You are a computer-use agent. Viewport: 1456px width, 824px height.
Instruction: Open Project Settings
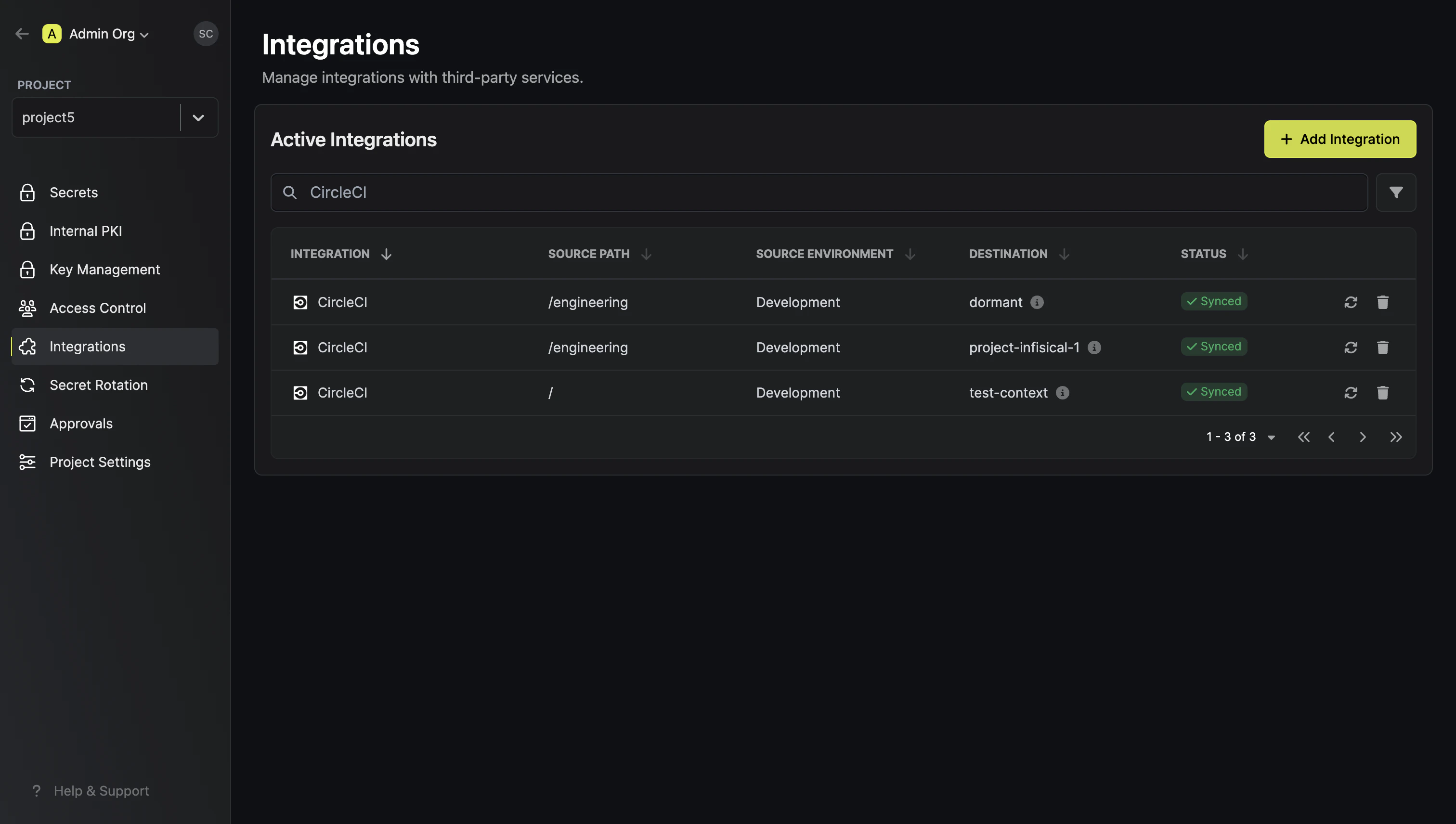[x=115, y=462]
